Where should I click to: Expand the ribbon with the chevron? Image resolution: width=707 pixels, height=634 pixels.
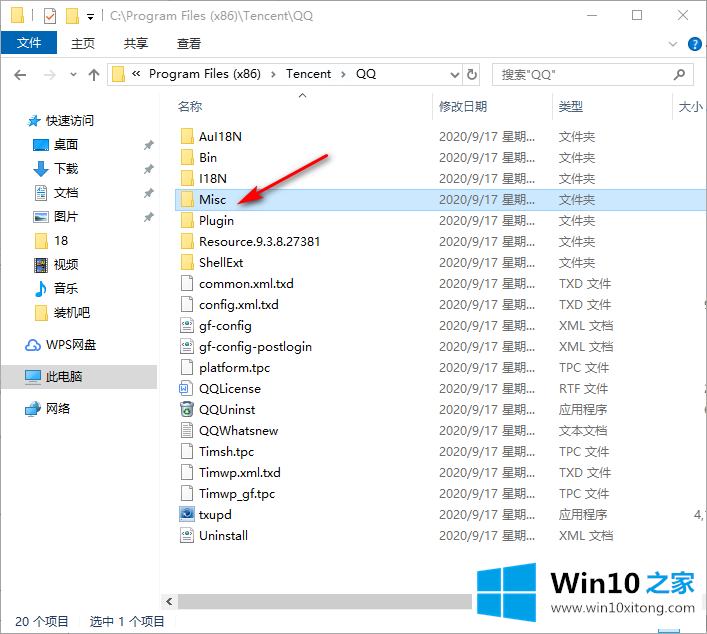tap(673, 44)
